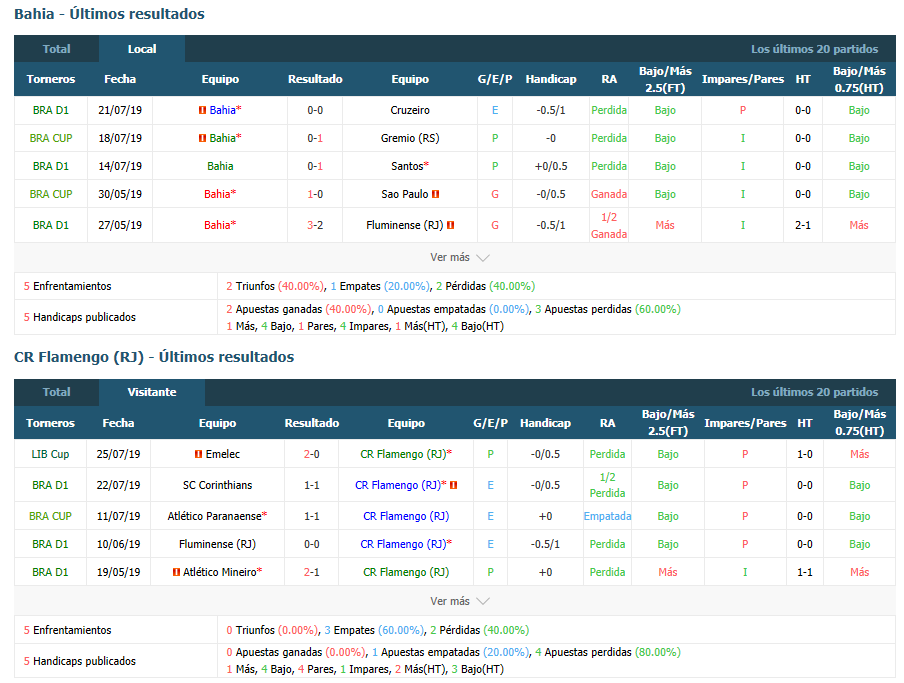Click 'Bahia - Últimos resultados' heading
The width and height of the screenshot is (904, 683).
[109, 14]
